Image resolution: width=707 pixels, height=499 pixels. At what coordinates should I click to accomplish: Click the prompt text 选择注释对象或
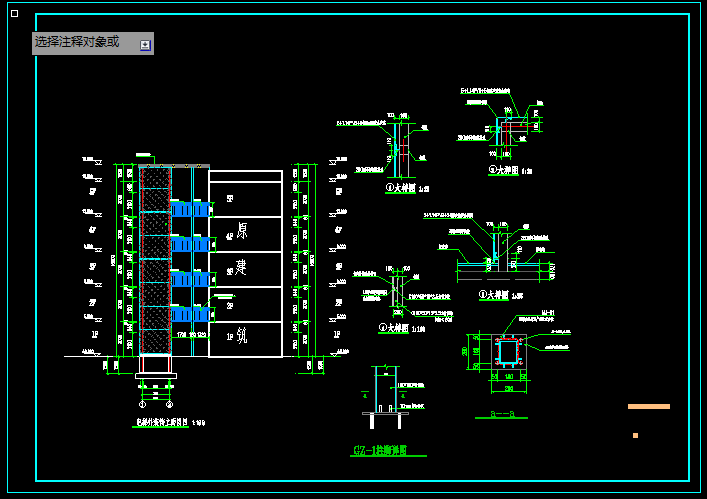coord(77,42)
